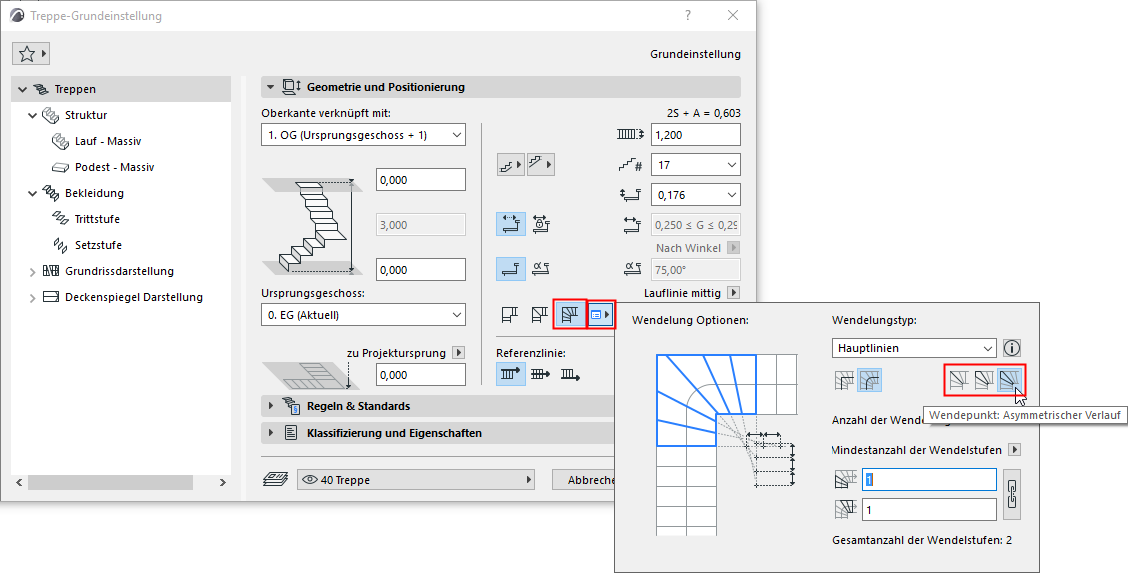This screenshot has height=573, width=1128.
Task: Collapse the Treppen tree node
Action: pos(22,89)
